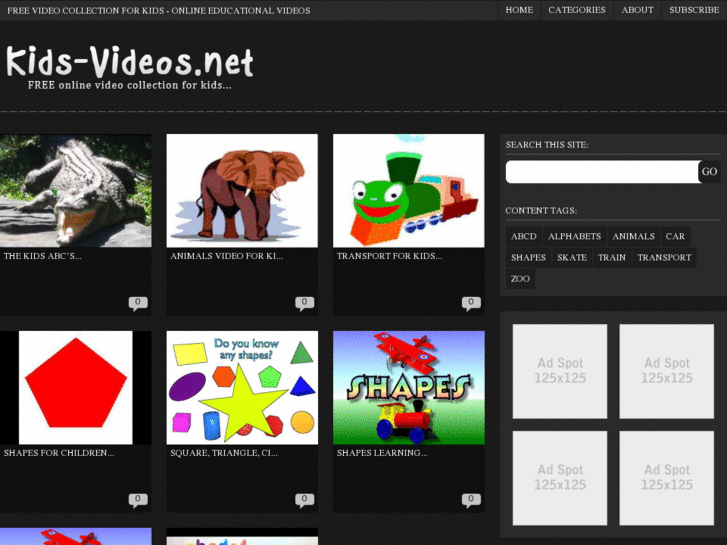Select the TRAIN content tag
Screen dimensions: 727x545
click(x=612, y=258)
